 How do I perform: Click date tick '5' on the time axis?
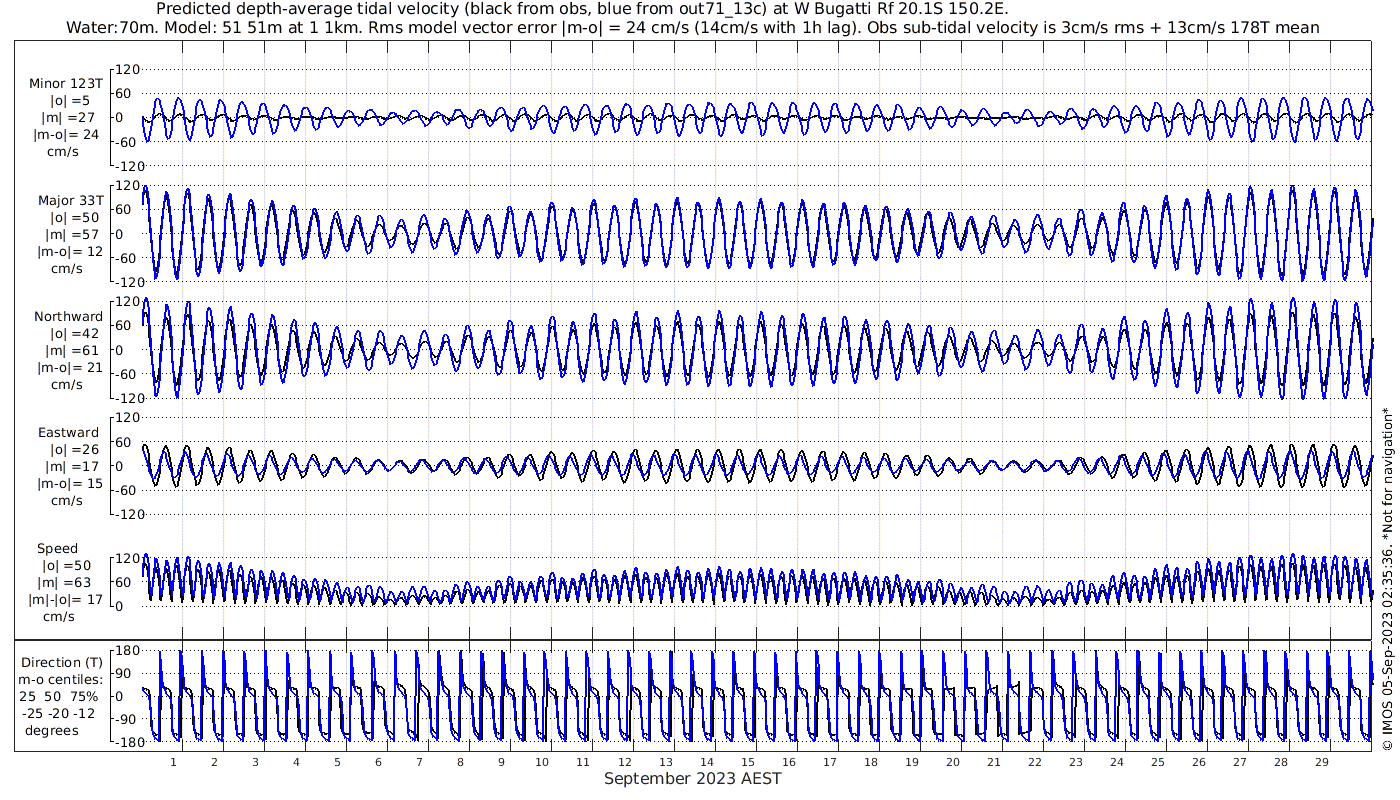tap(338, 762)
